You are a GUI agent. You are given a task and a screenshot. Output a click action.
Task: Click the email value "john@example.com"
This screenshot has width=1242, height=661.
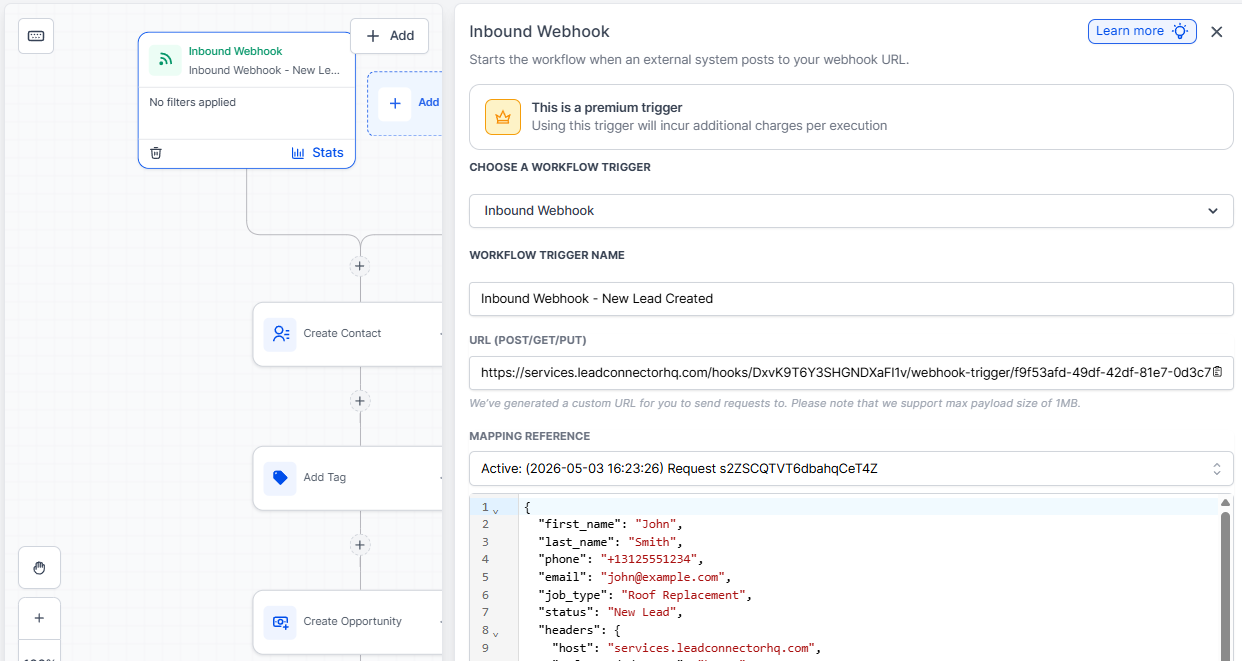(662, 577)
